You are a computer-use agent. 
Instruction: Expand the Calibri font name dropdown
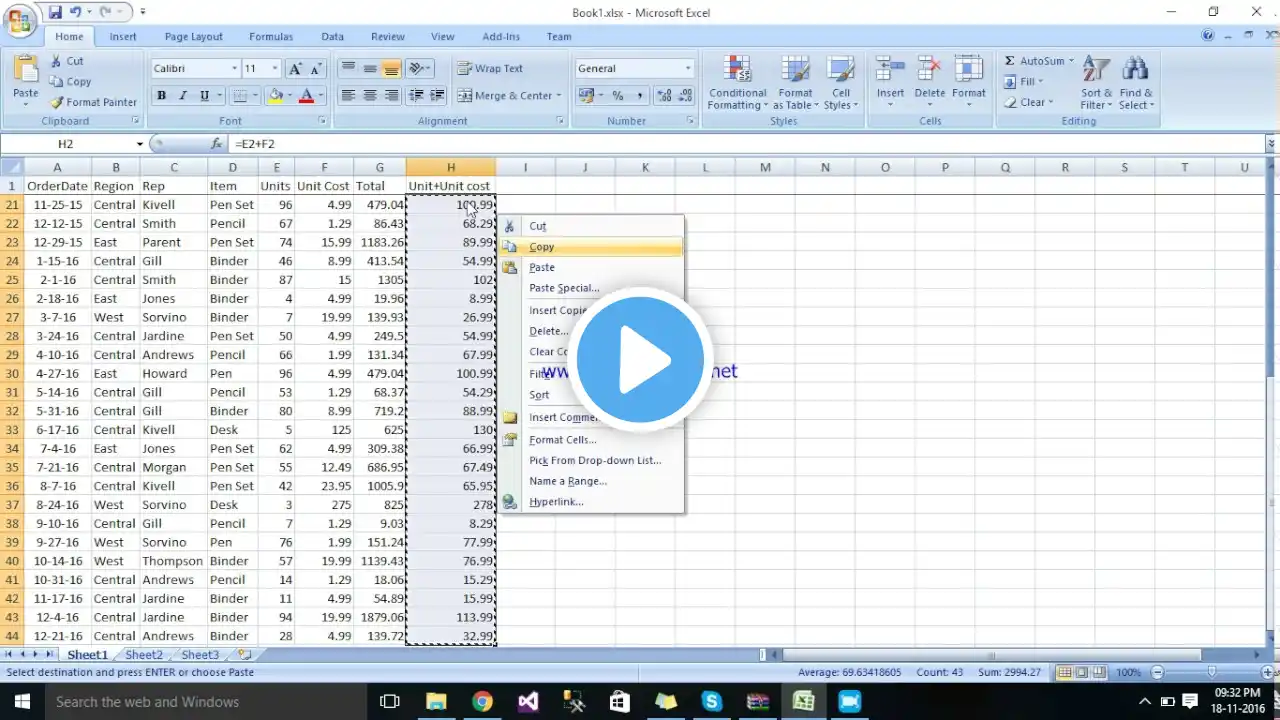[x=235, y=69]
